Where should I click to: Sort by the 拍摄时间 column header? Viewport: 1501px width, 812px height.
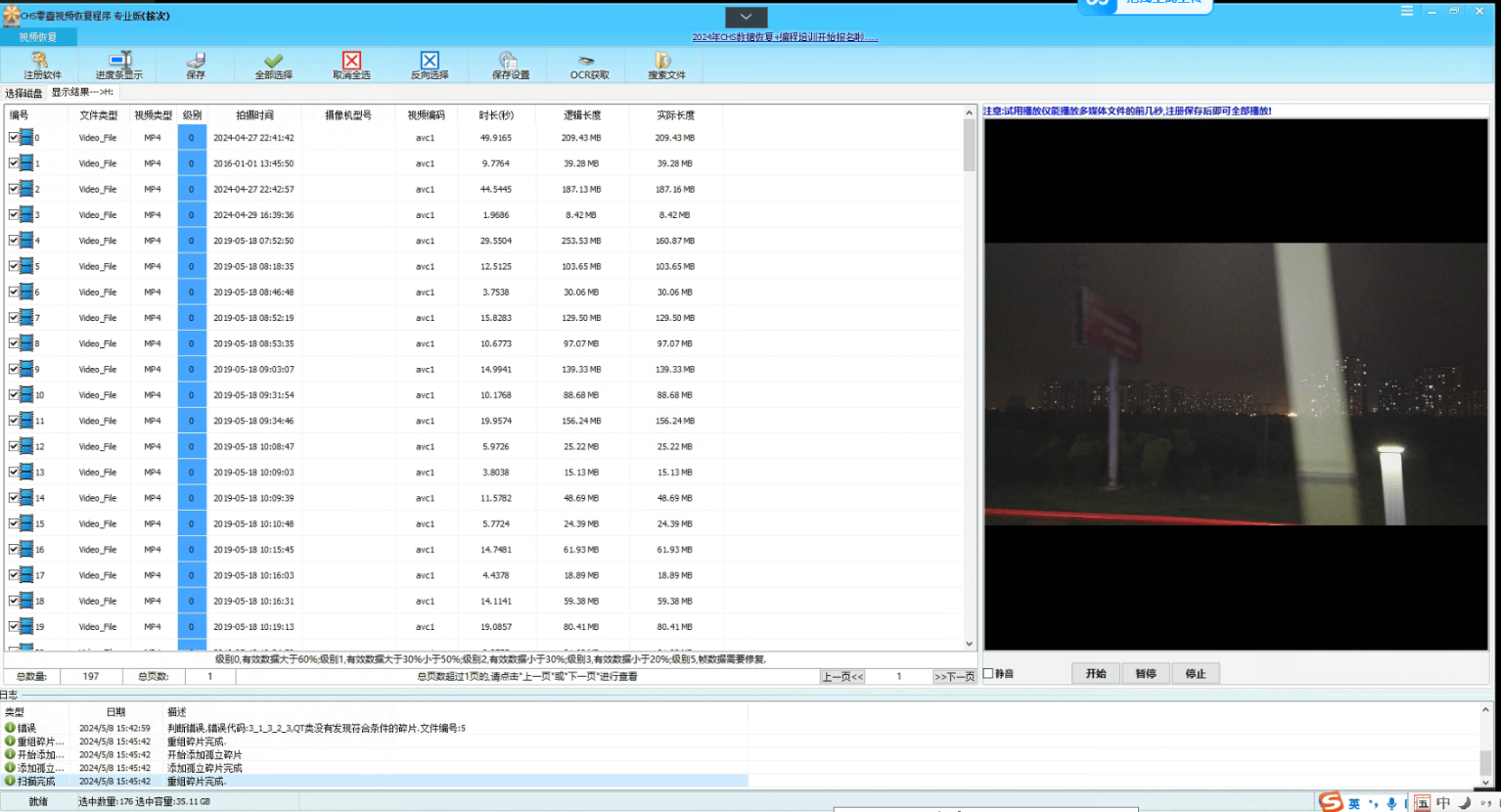click(x=254, y=115)
